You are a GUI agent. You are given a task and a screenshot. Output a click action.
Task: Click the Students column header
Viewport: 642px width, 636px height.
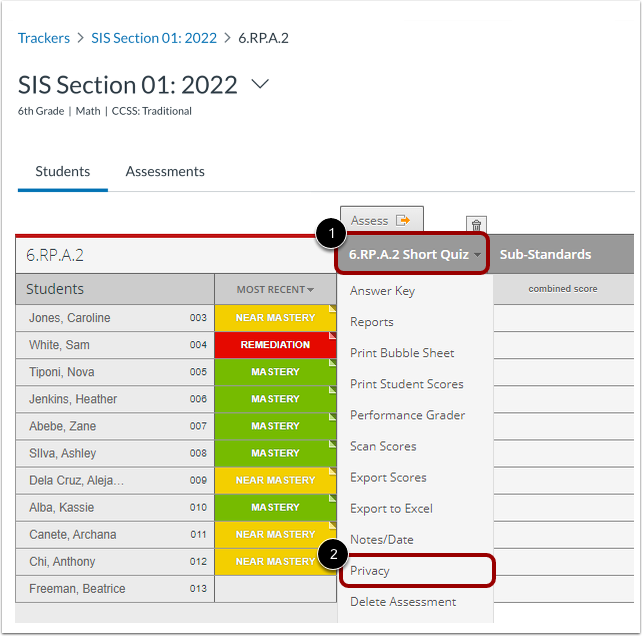pos(115,289)
